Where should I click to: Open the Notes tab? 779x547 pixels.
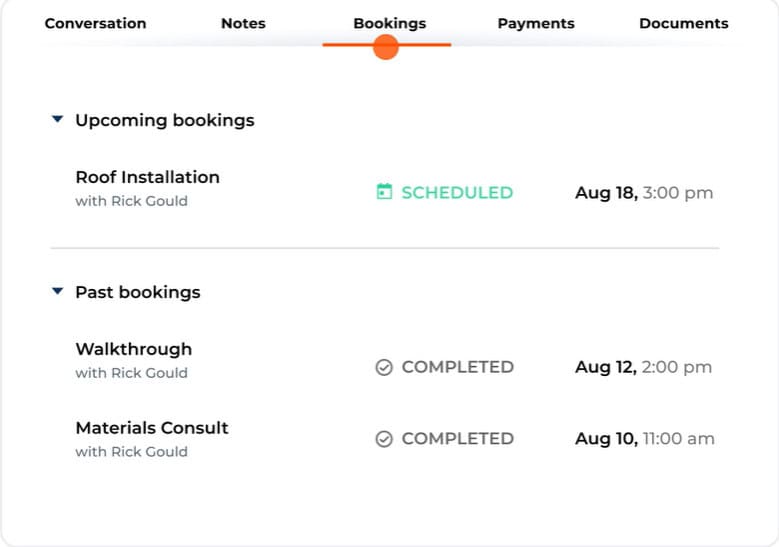(243, 23)
